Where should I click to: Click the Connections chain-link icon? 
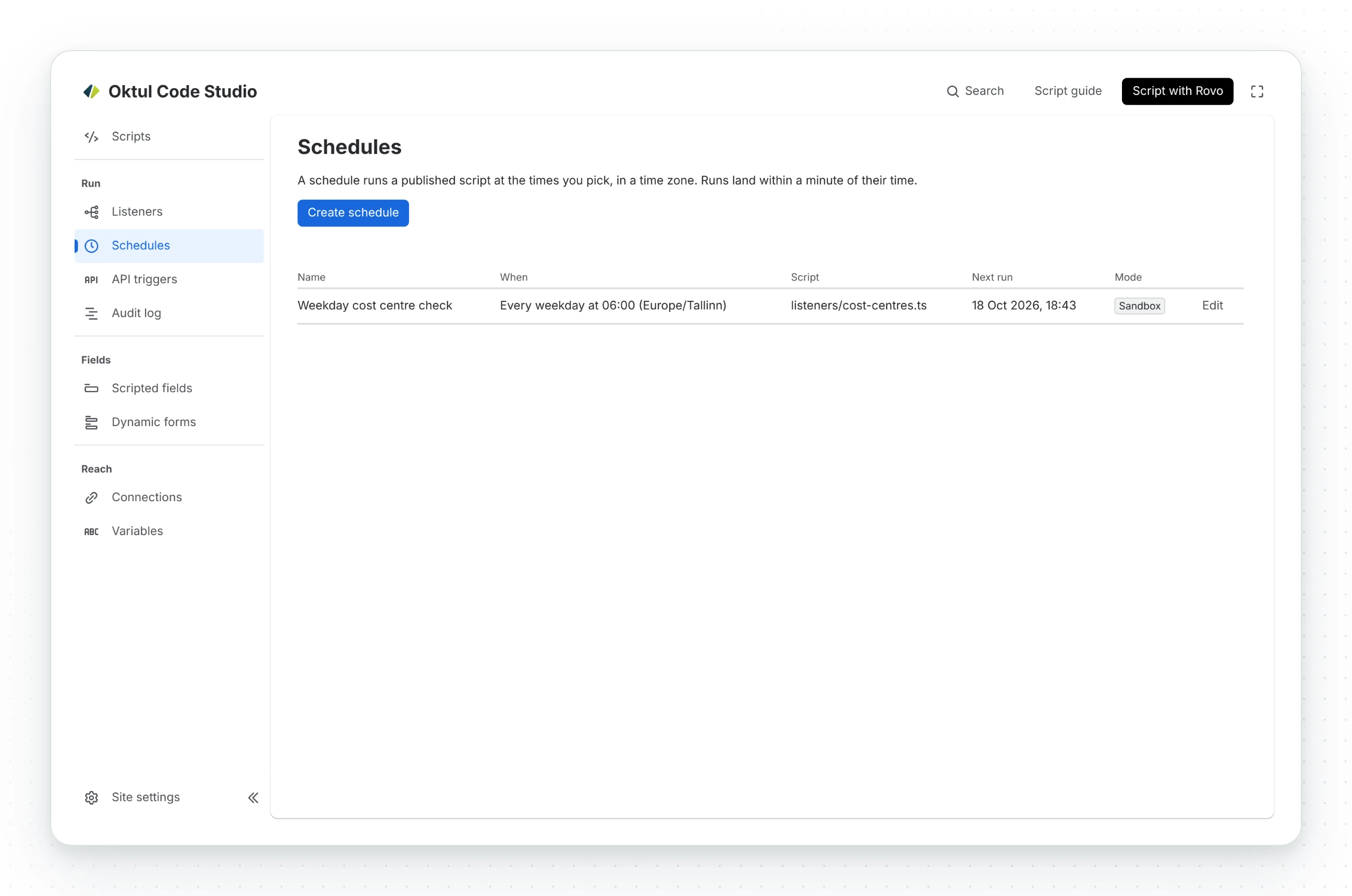[x=91, y=498]
